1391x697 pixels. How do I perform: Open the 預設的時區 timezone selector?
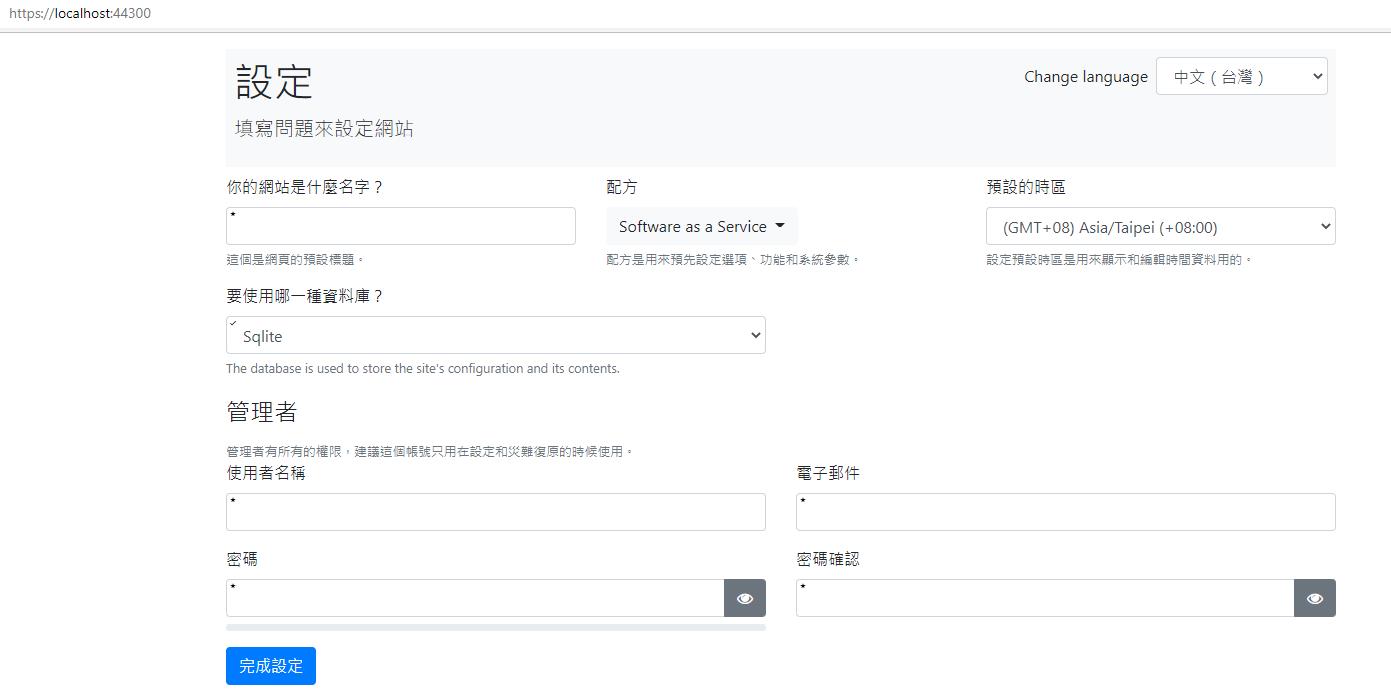1161,226
